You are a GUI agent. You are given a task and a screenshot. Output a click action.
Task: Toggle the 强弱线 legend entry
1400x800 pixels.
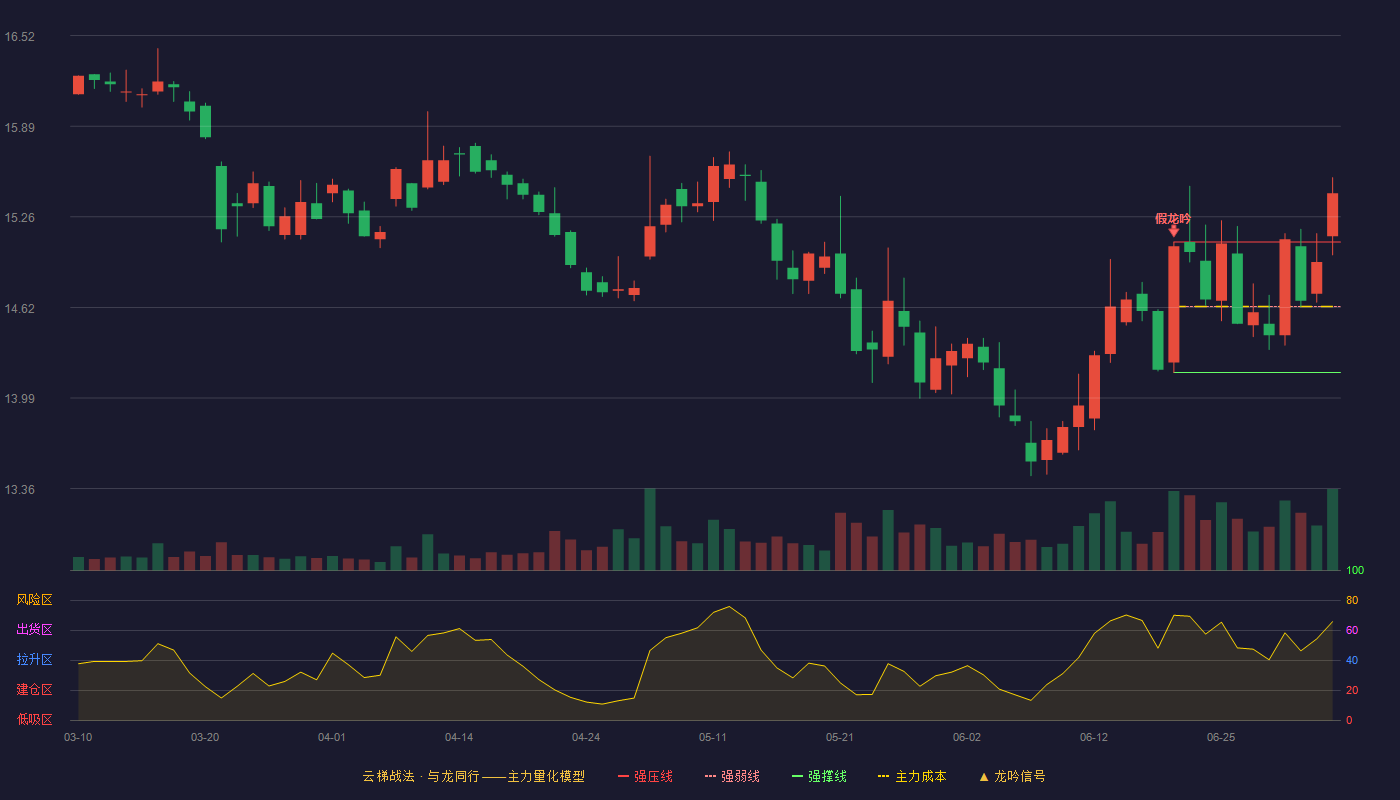tap(732, 776)
